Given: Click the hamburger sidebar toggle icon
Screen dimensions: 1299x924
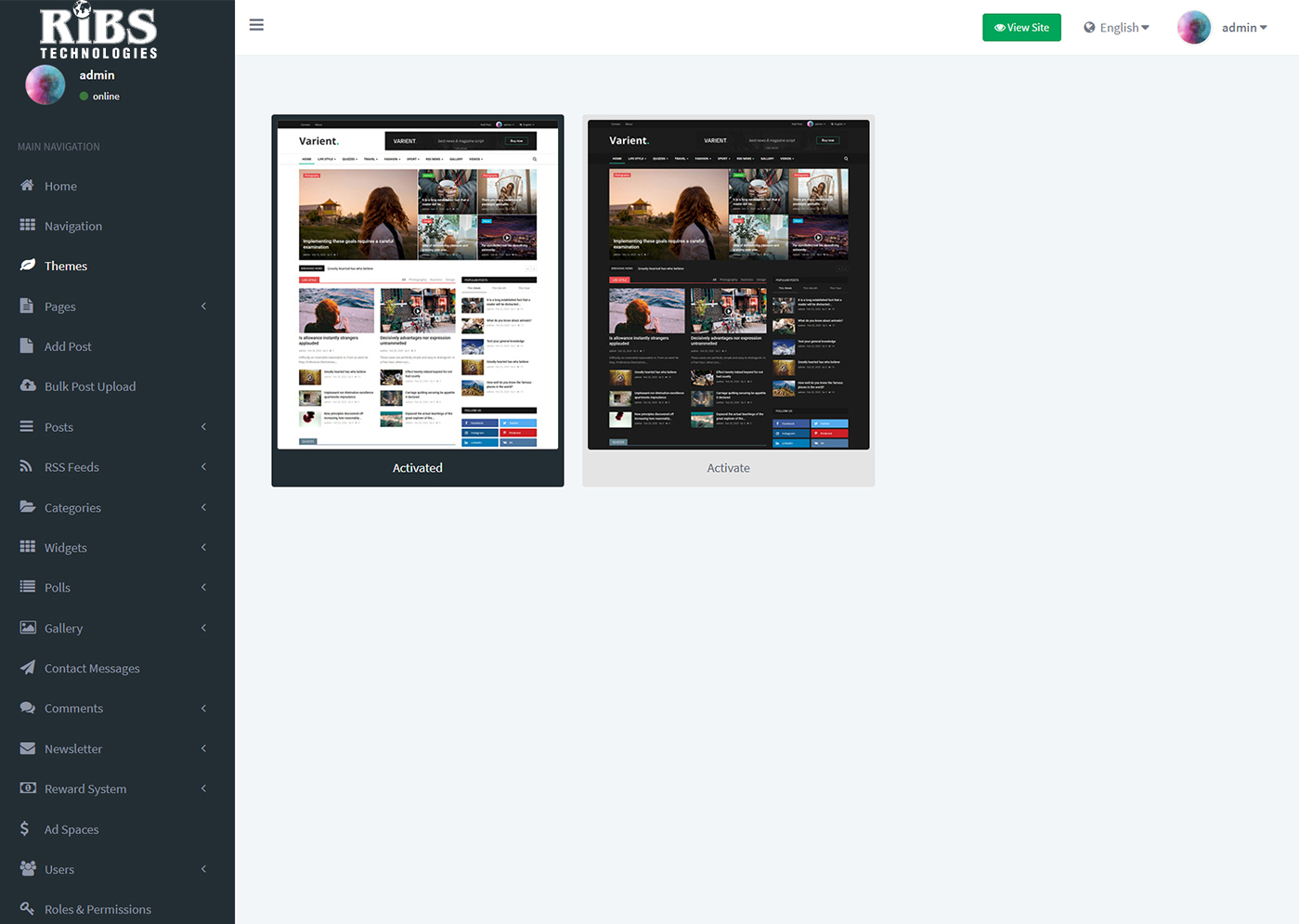Looking at the screenshot, I should (x=256, y=25).
